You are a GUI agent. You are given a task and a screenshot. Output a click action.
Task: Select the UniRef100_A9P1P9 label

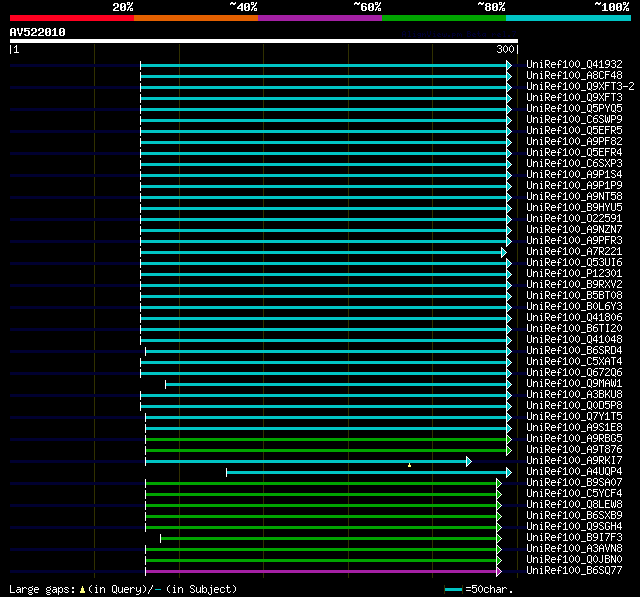click(x=574, y=186)
